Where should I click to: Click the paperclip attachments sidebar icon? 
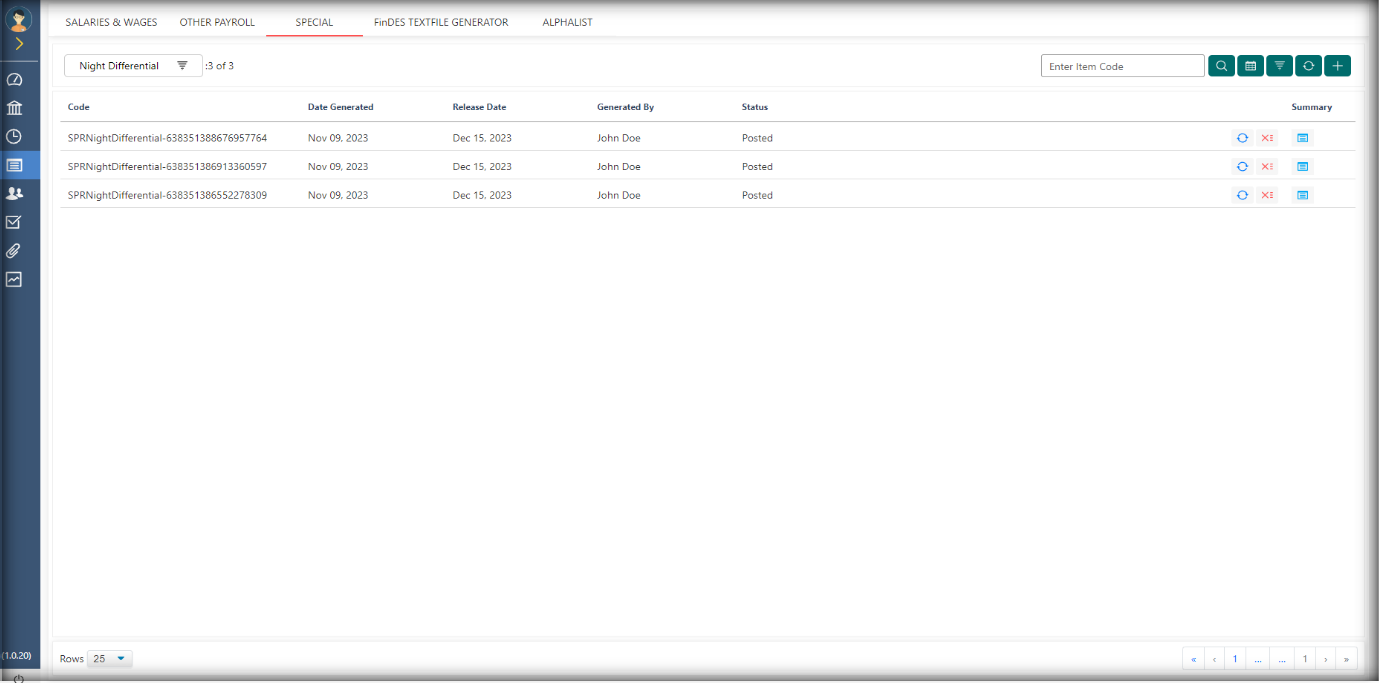point(14,251)
